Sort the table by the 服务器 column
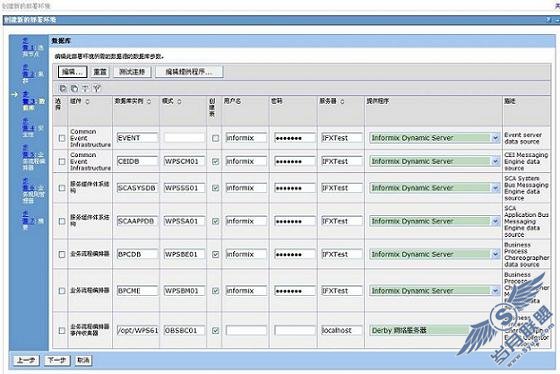Image resolution: width=560 pixels, height=374 pixels. click(342, 102)
